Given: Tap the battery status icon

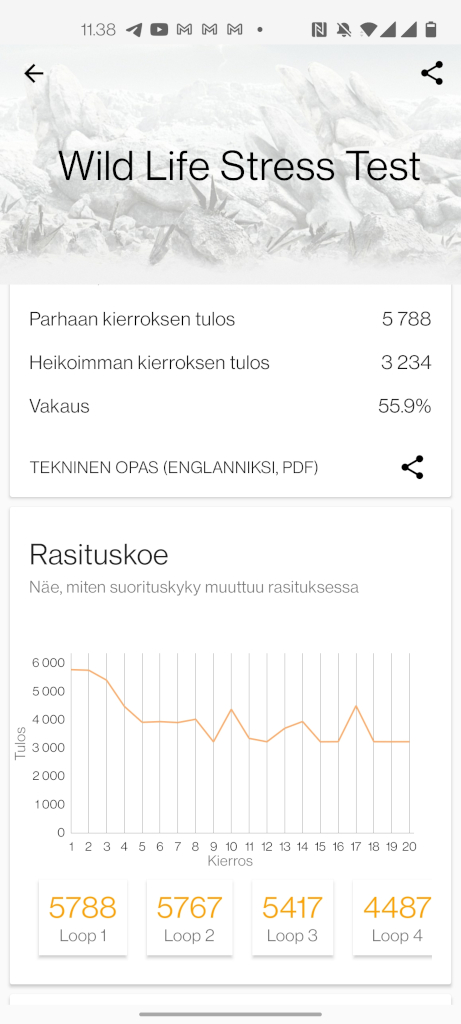Looking at the screenshot, I should coord(431,29).
